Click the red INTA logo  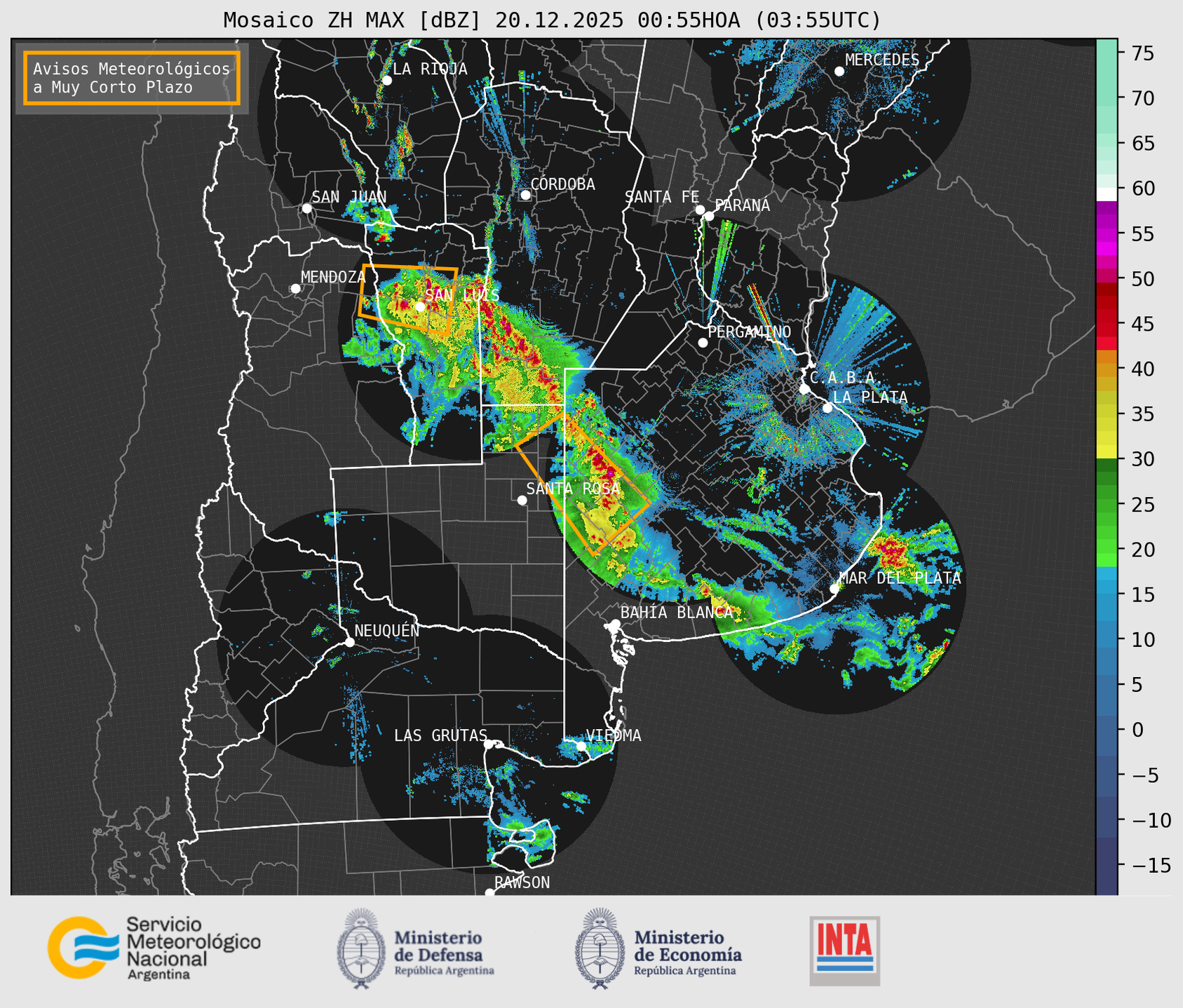point(844,951)
